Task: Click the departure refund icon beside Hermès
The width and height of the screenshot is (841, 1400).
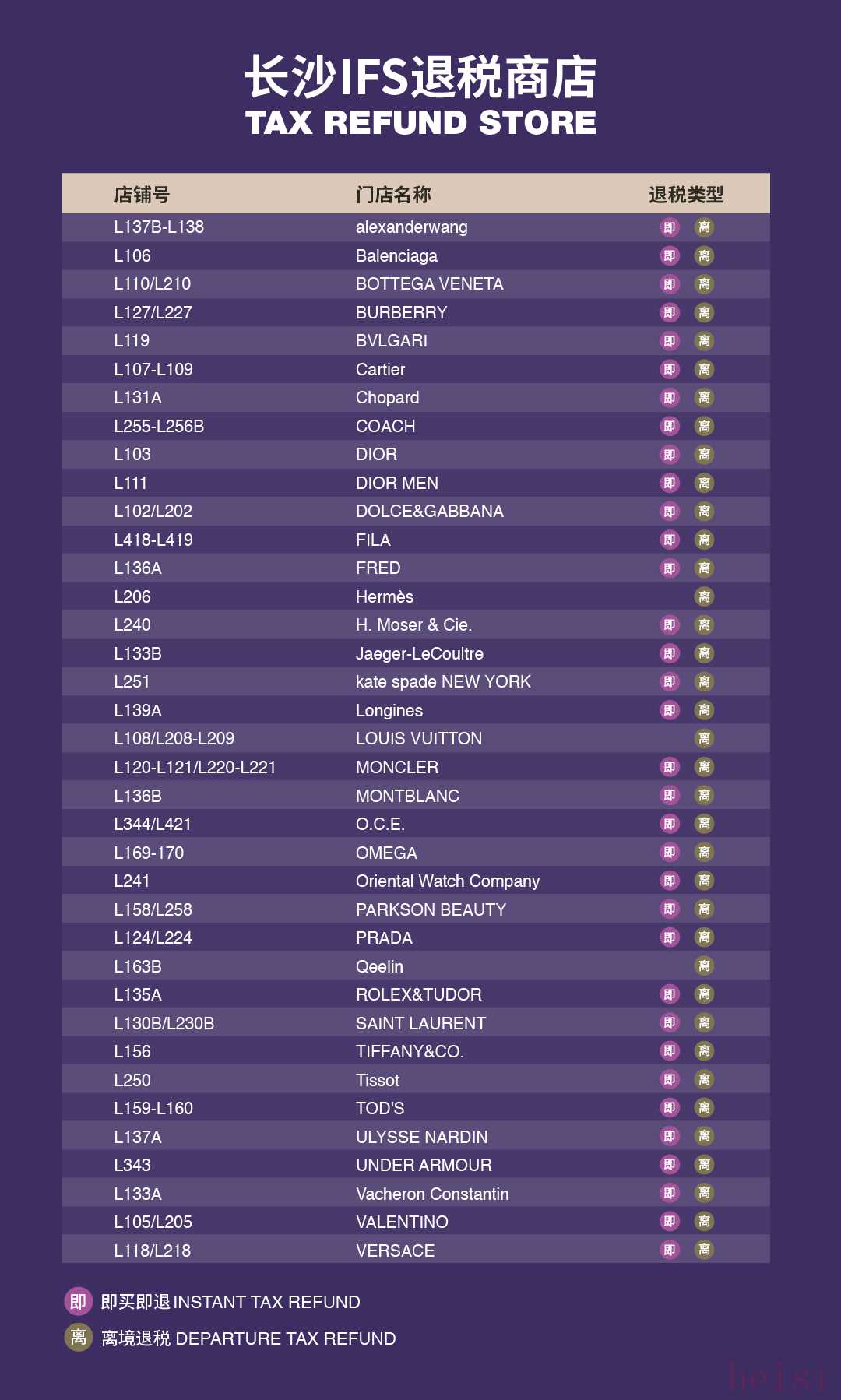Action: point(704,597)
